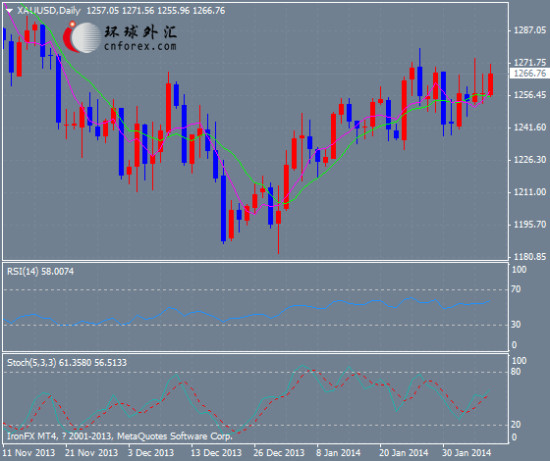Image resolution: width=550 pixels, height=461 pixels.
Task: Click the XAUUSD,Daily chart title text
Action: tap(49, 11)
